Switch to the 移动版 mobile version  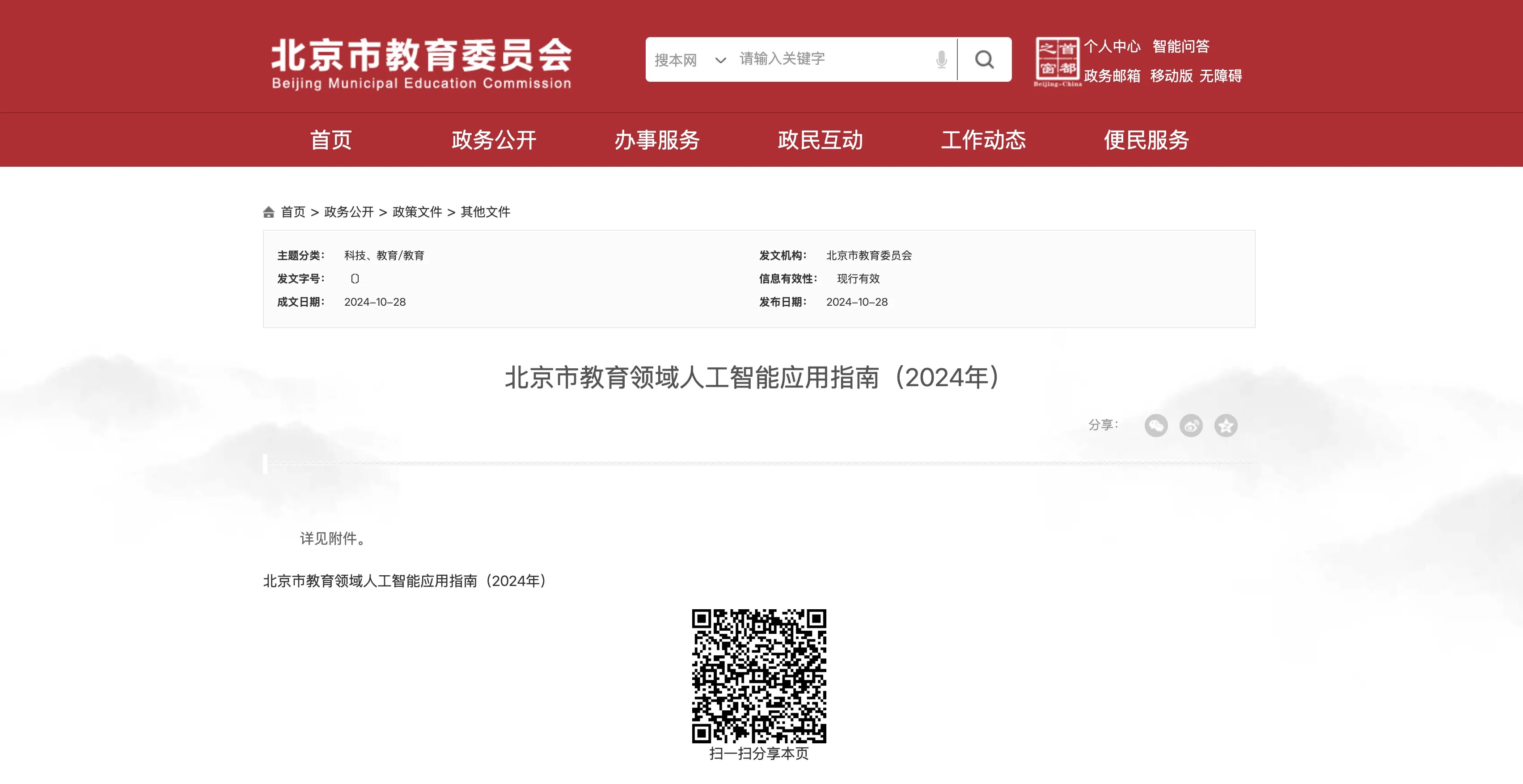coord(1171,76)
